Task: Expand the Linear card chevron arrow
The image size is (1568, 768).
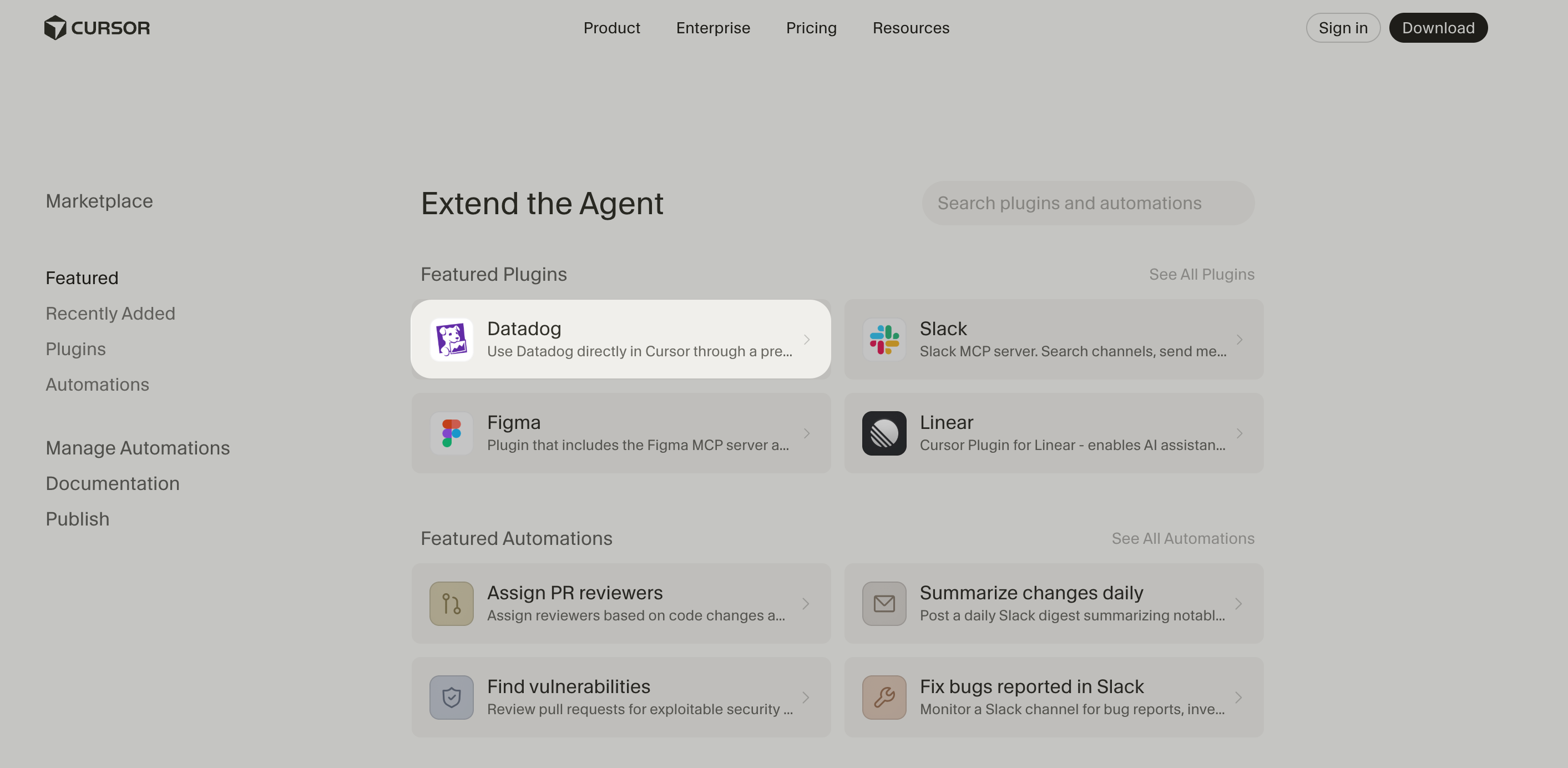Action: [1240, 433]
